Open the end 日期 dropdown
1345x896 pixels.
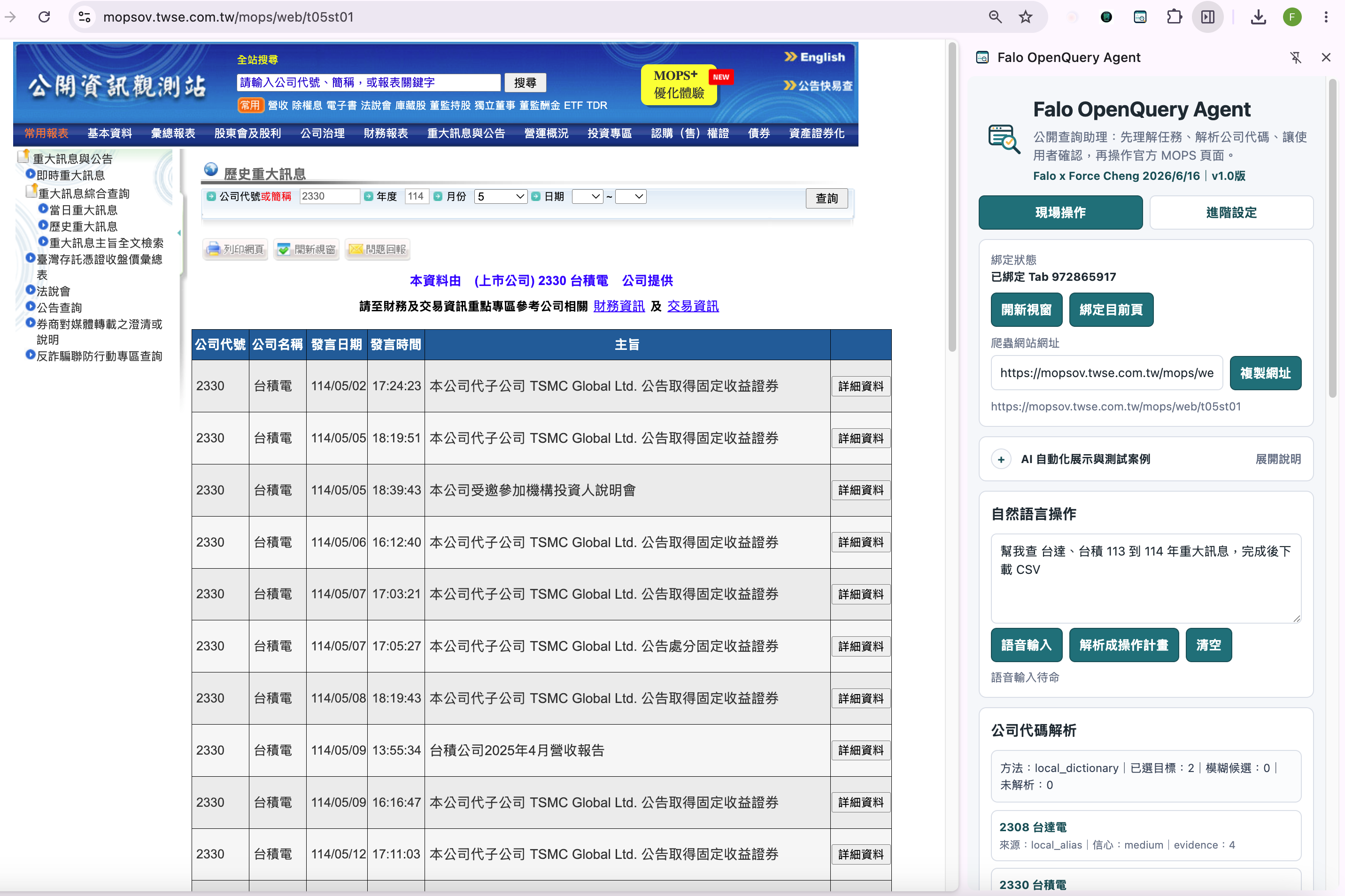tap(631, 197)
